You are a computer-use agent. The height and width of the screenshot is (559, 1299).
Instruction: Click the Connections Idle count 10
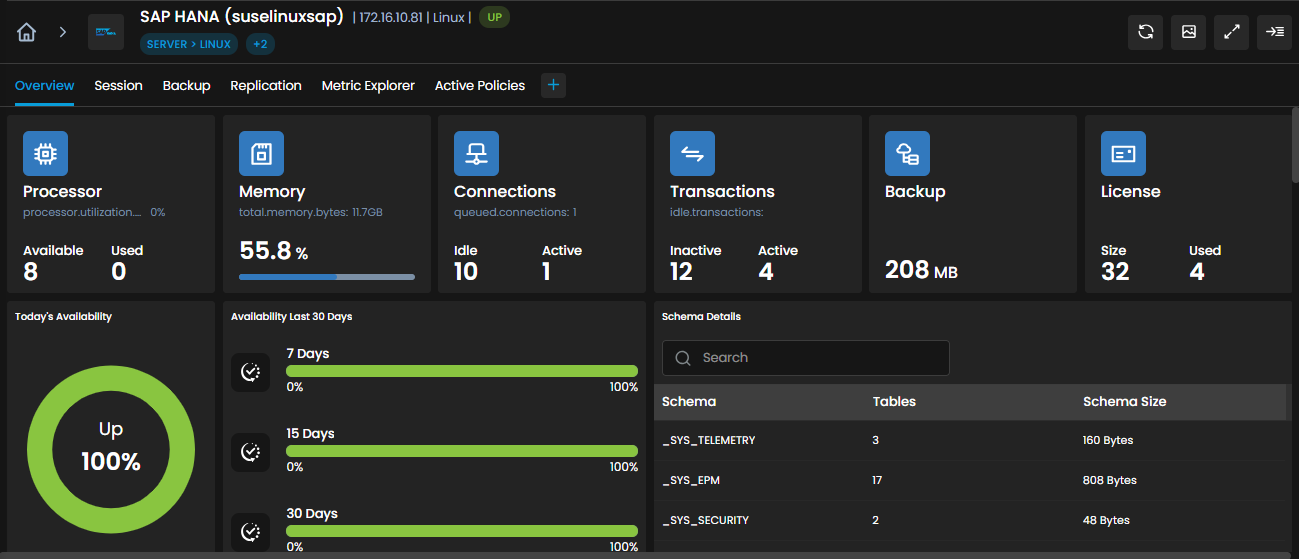(x=466, y=271)
